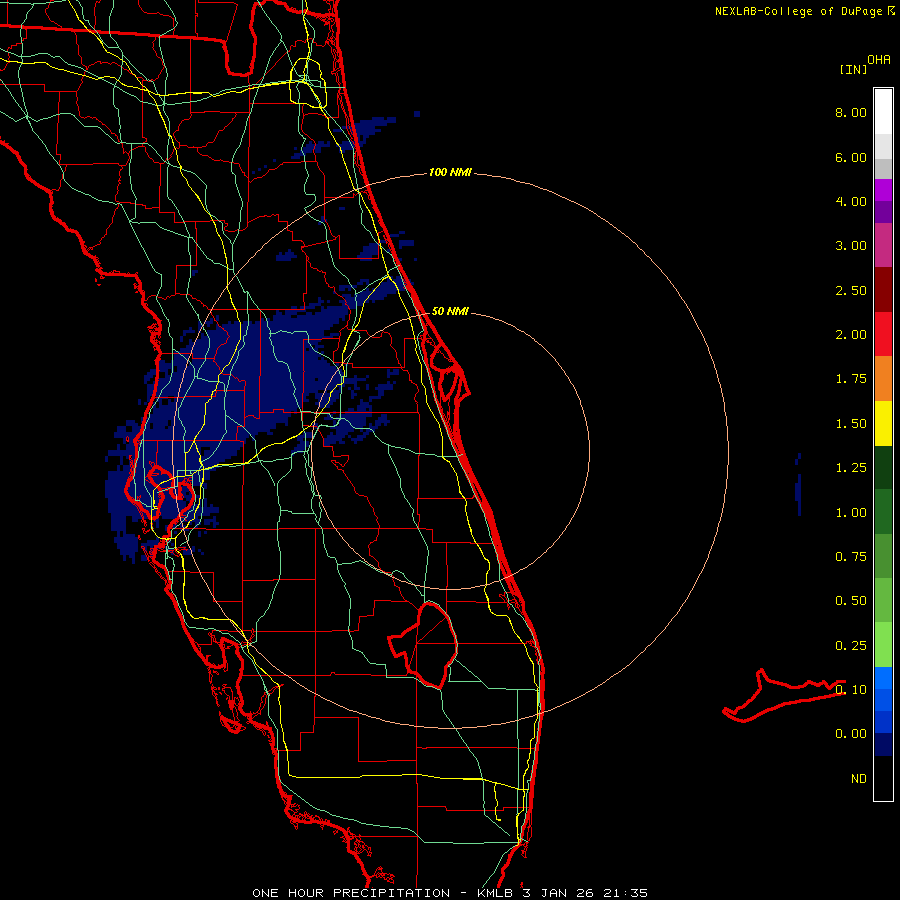The height and width of the screenshot is (900, 900).
Task: Pick the bright red swatch beside 2.00
Action: [883, 334]
